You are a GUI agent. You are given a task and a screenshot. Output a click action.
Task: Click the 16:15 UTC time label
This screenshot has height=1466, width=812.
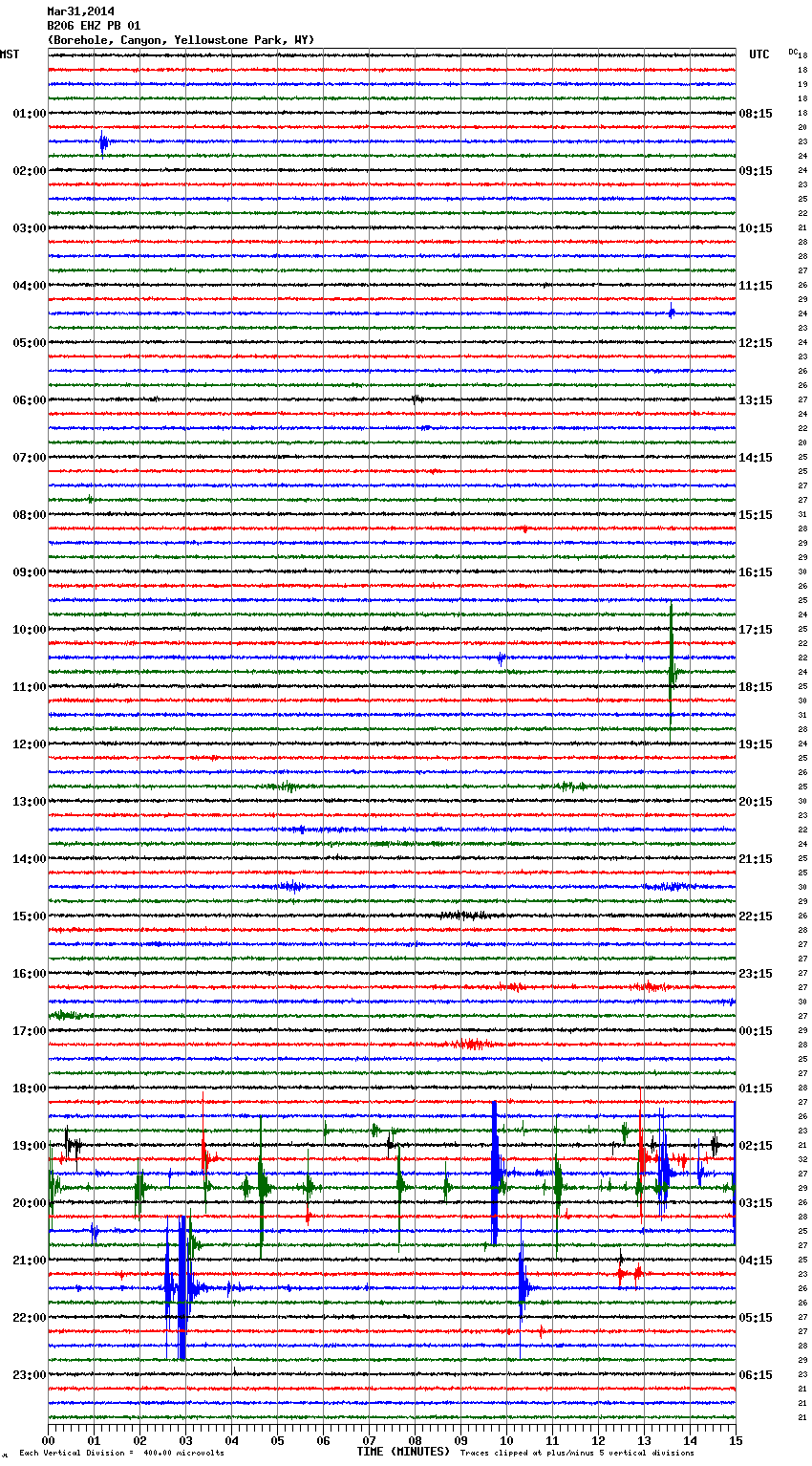pos(756,572)
